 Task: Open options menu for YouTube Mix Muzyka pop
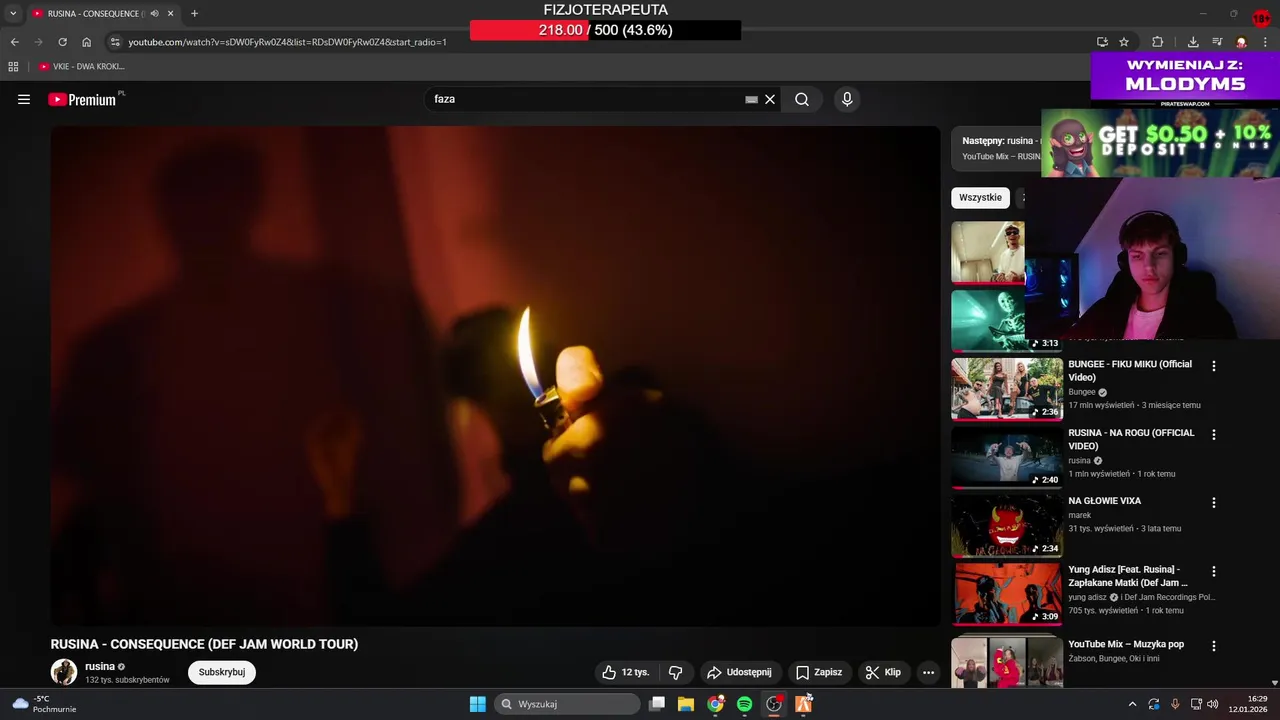point(1214,646)
